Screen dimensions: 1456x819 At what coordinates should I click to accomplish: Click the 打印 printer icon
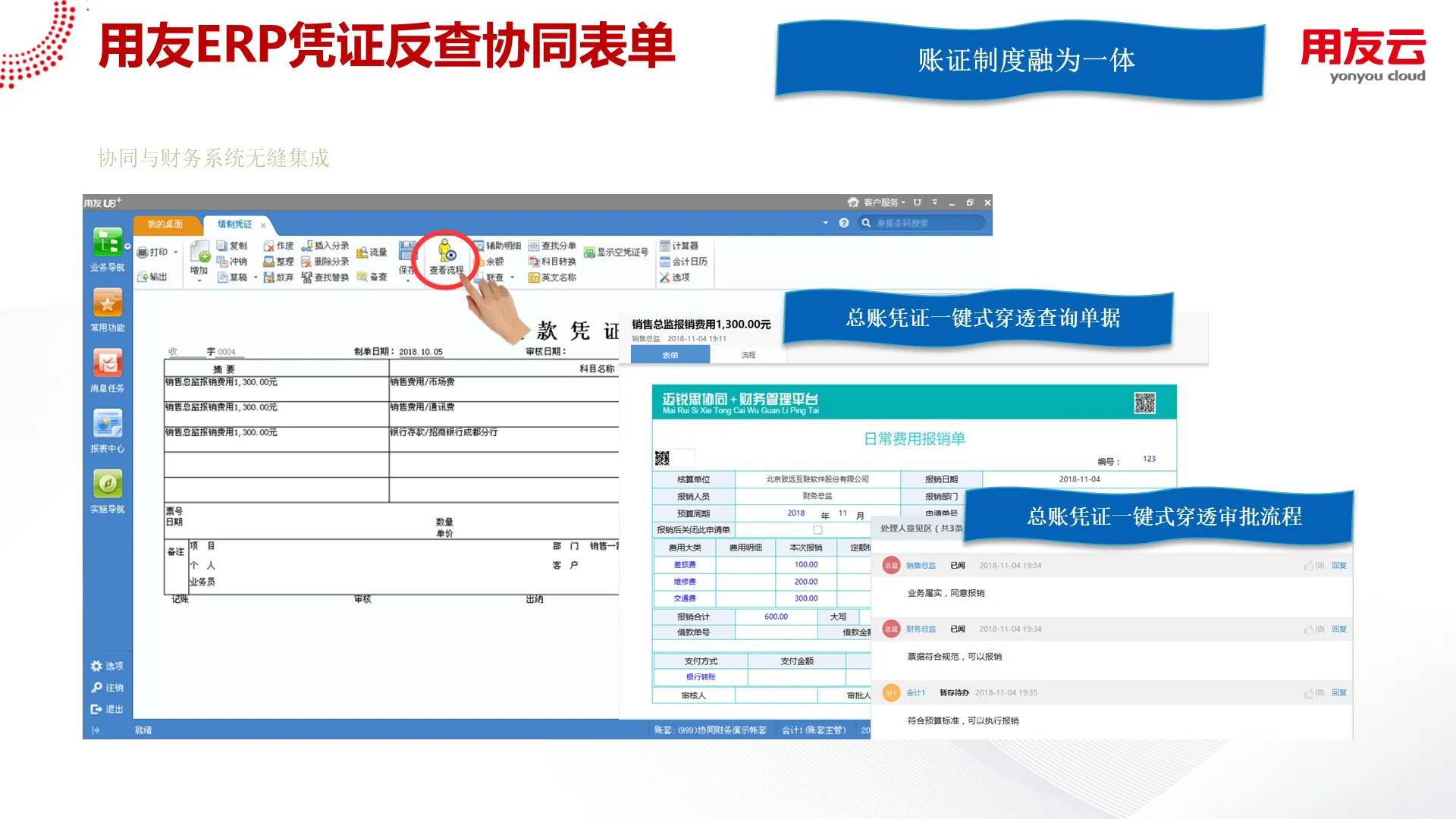[x=143, y=253]
